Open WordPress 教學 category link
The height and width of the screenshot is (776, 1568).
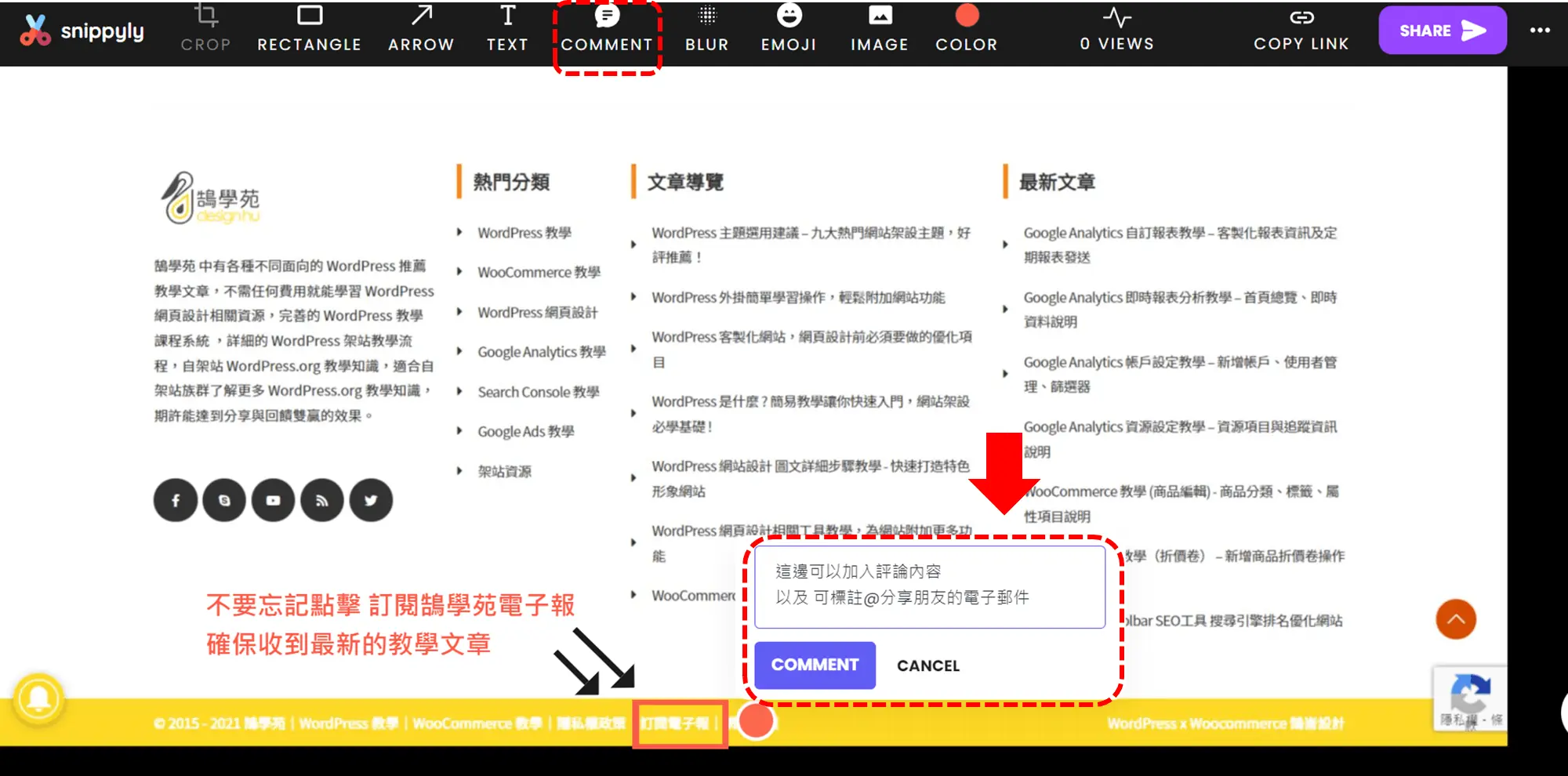(524, 233)
